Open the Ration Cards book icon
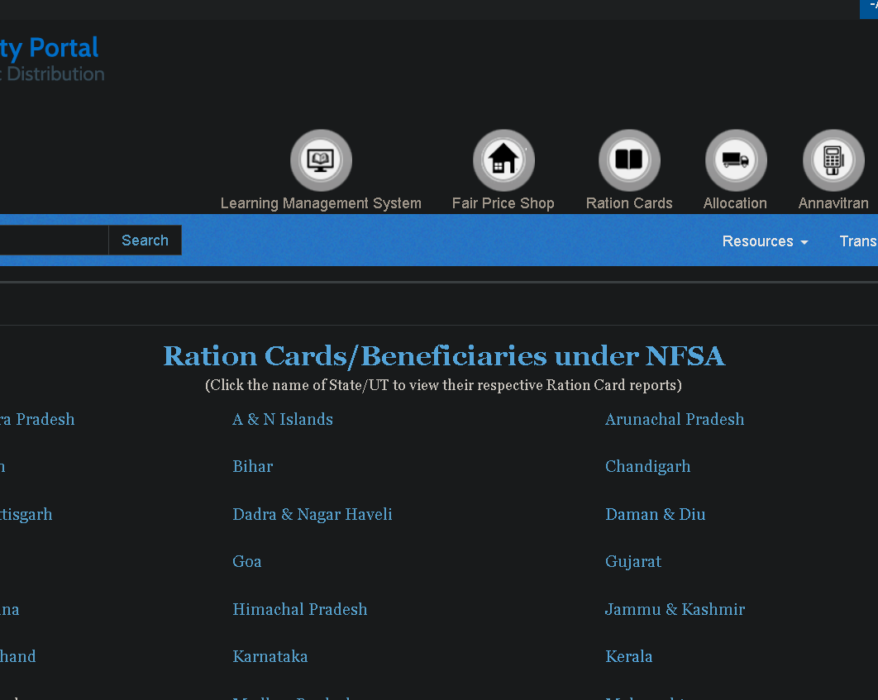The width and height of the screenshot is (878, 700). click(x=629, y=160)
